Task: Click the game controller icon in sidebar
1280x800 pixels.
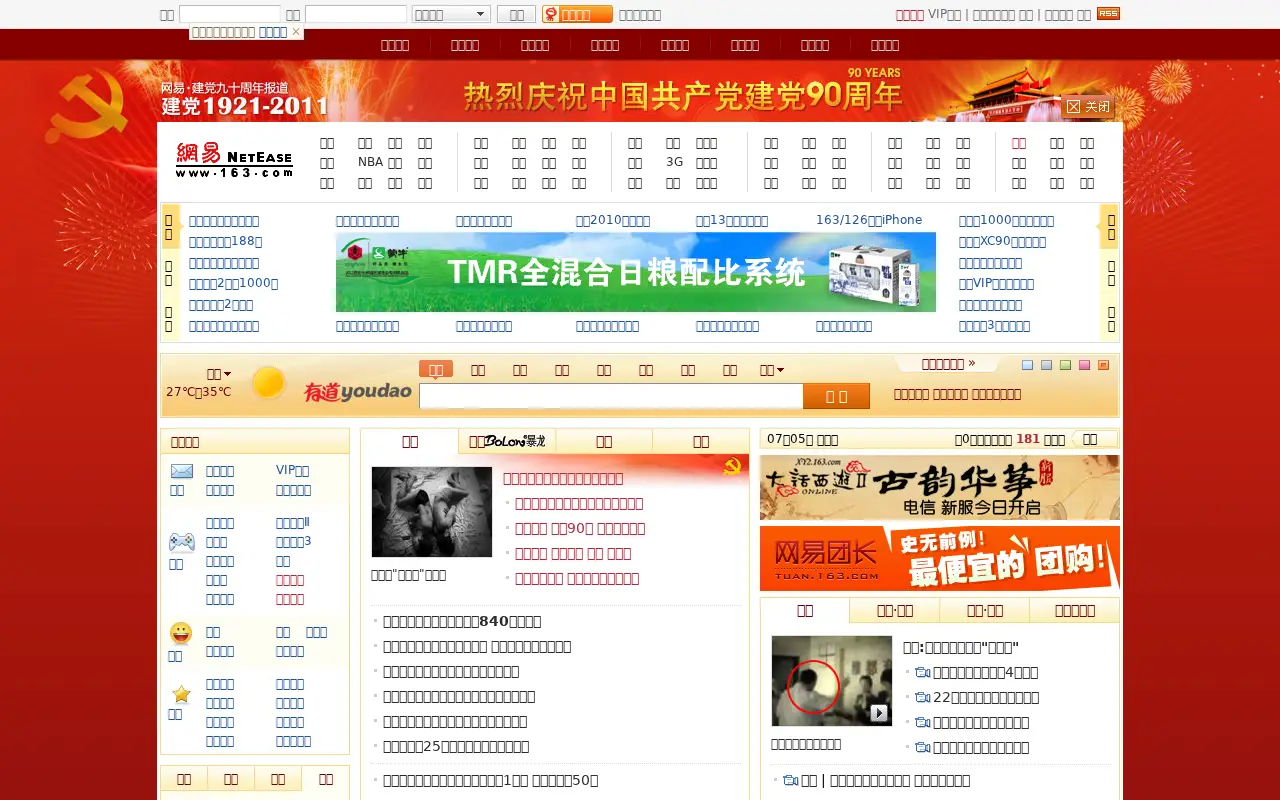Action: (x=181, y=542)
